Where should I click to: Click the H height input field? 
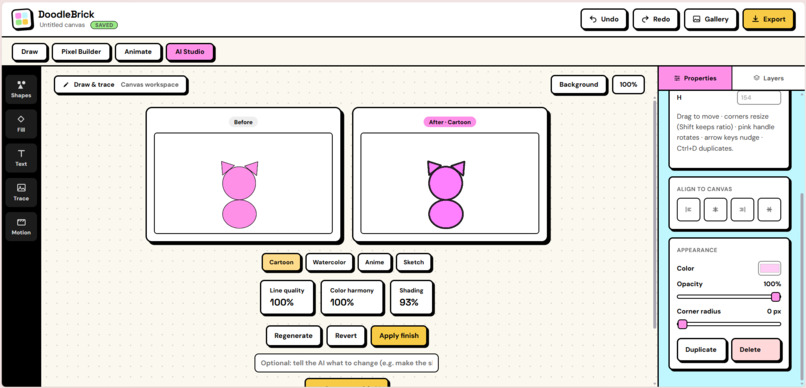click(759, 98)
